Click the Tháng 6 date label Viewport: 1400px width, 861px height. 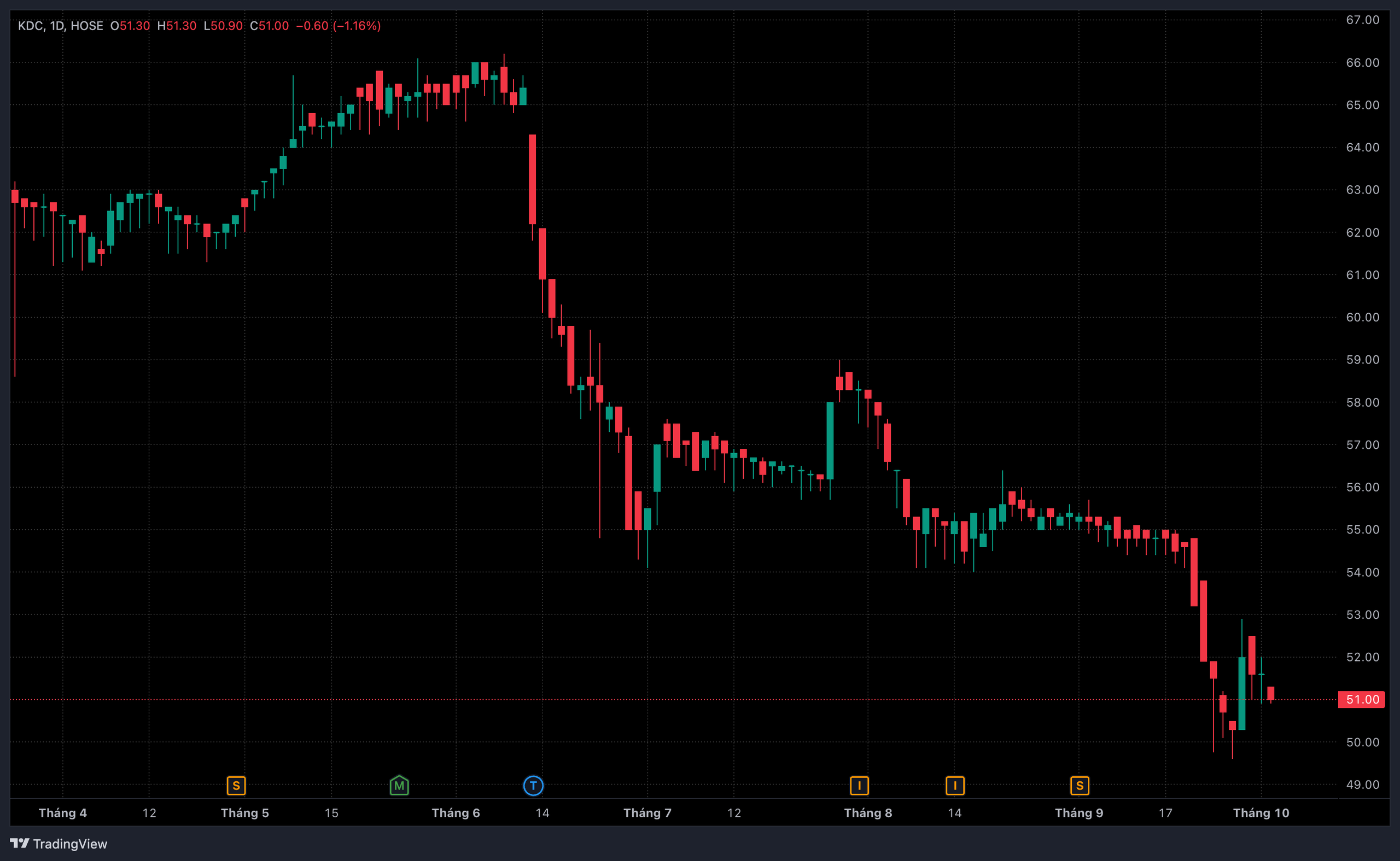[456, 813]
